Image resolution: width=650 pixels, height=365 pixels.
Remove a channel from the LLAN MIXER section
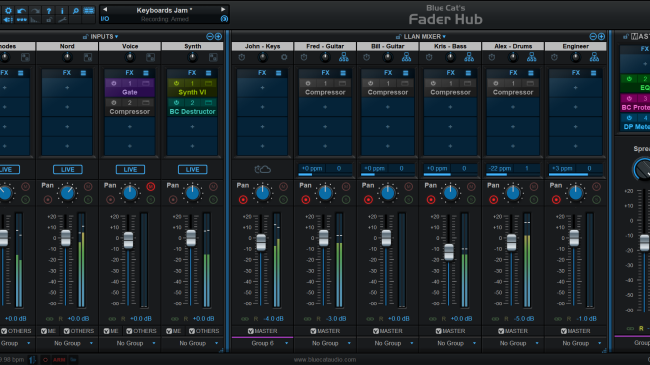click(593, 36)
